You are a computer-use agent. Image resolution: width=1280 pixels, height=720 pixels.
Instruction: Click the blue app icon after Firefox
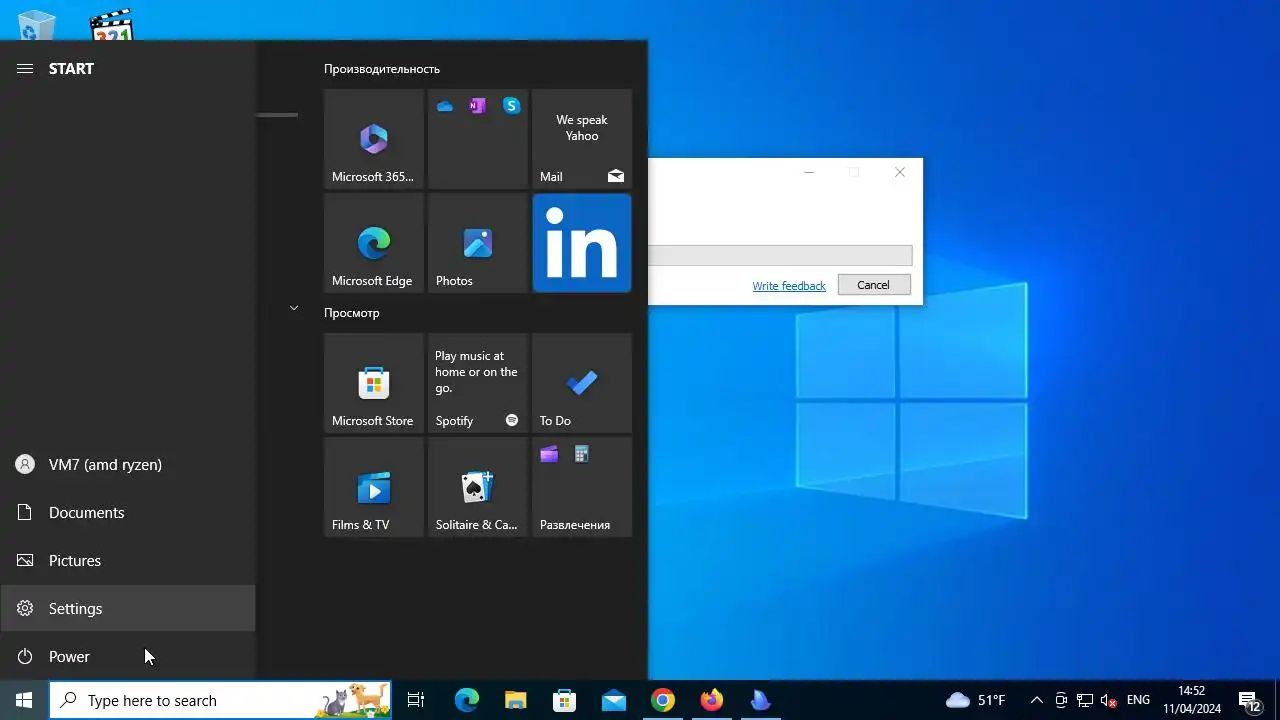pos(760,700)
